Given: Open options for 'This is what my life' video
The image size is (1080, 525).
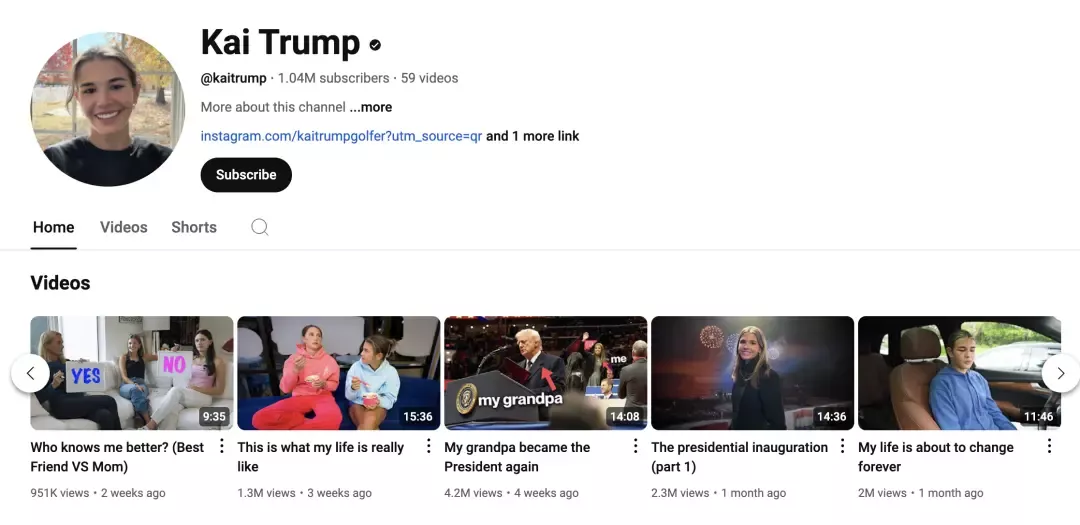Looking at the screenshot, I should [428, 446].
